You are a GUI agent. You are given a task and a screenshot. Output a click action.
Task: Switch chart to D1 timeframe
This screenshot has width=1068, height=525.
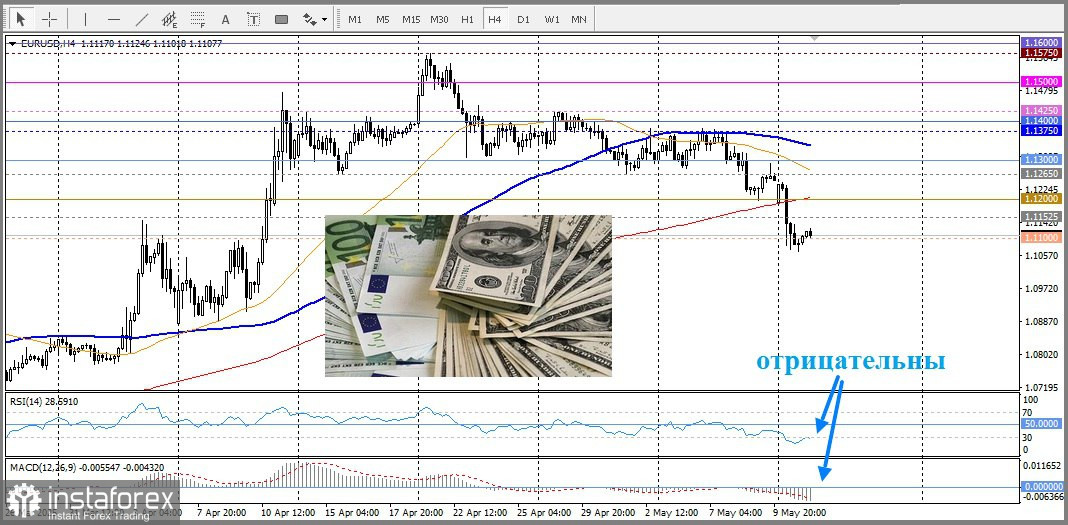[x=523, y=19]
